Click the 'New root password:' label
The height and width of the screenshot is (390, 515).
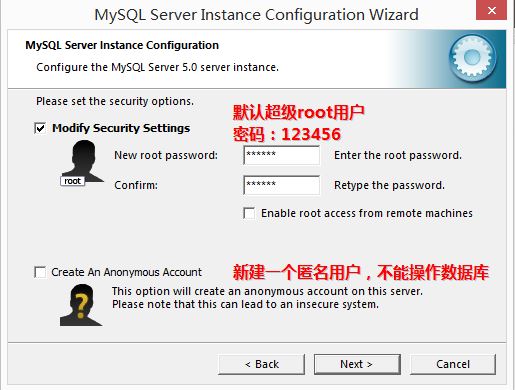tap(166, 155)
